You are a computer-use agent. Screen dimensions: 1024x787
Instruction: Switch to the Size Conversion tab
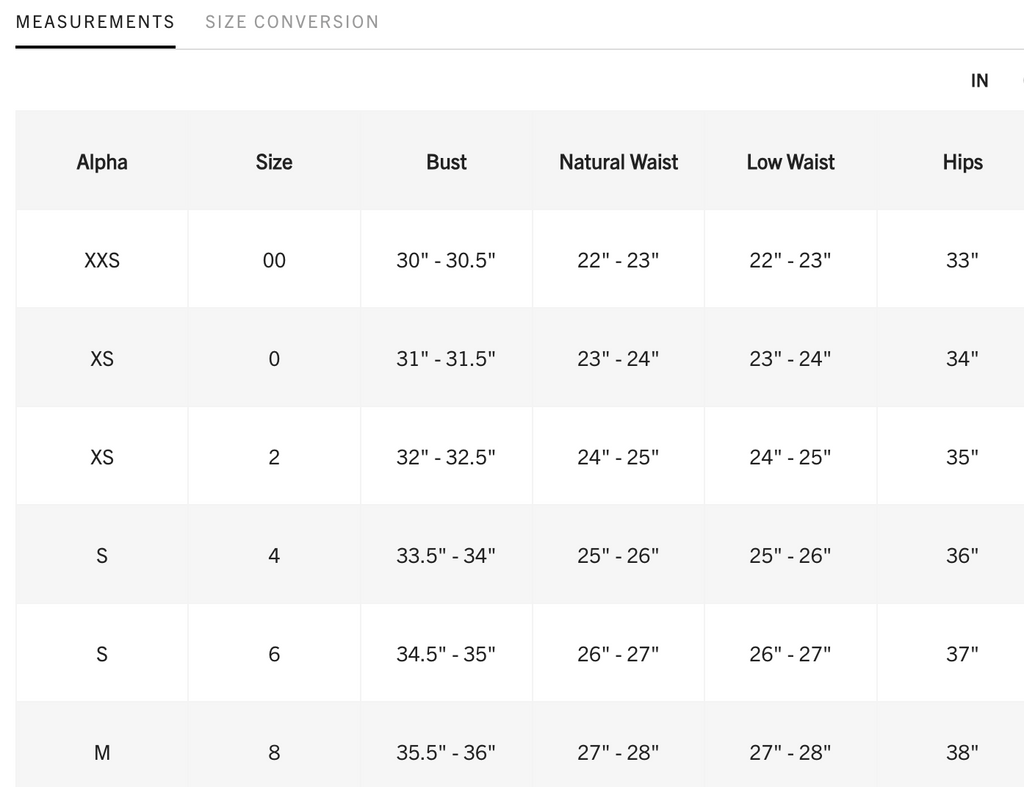tap(292, 22)
